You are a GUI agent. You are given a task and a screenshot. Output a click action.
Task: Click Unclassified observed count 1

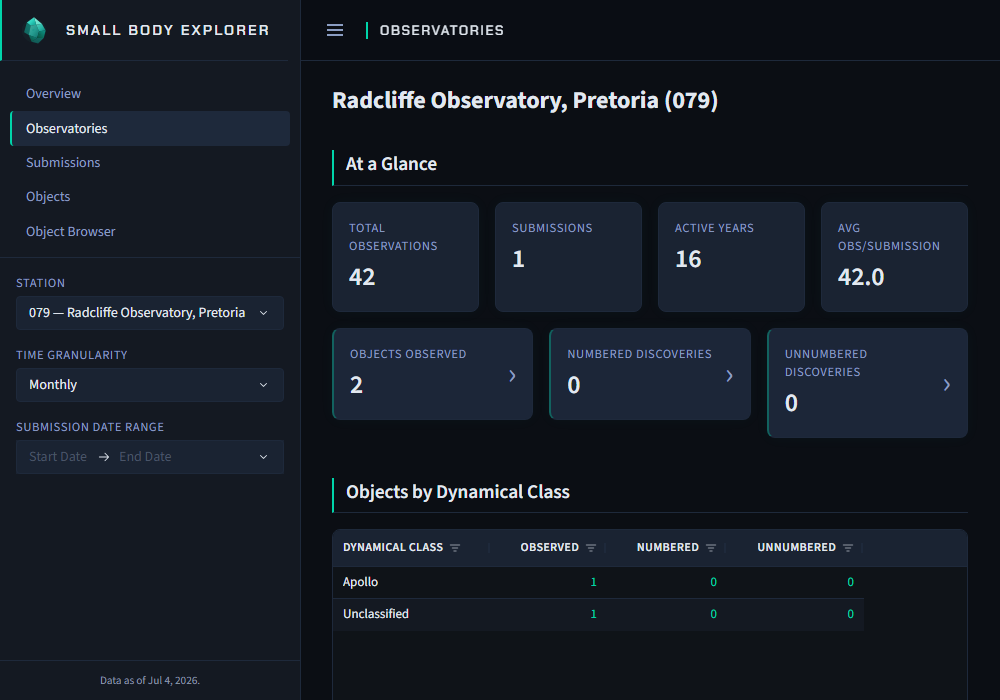point(594,613)
